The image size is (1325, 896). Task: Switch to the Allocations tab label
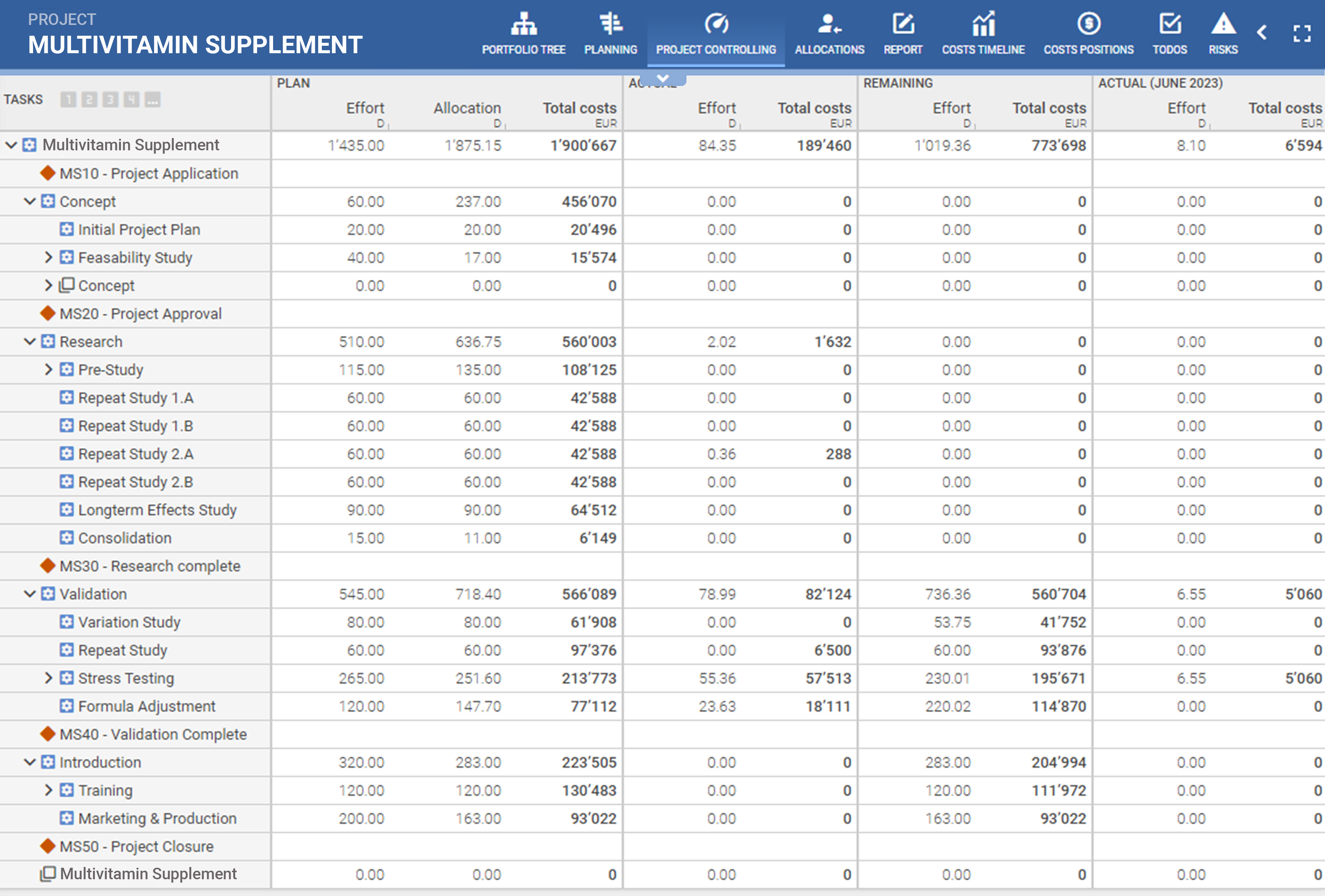829,49
